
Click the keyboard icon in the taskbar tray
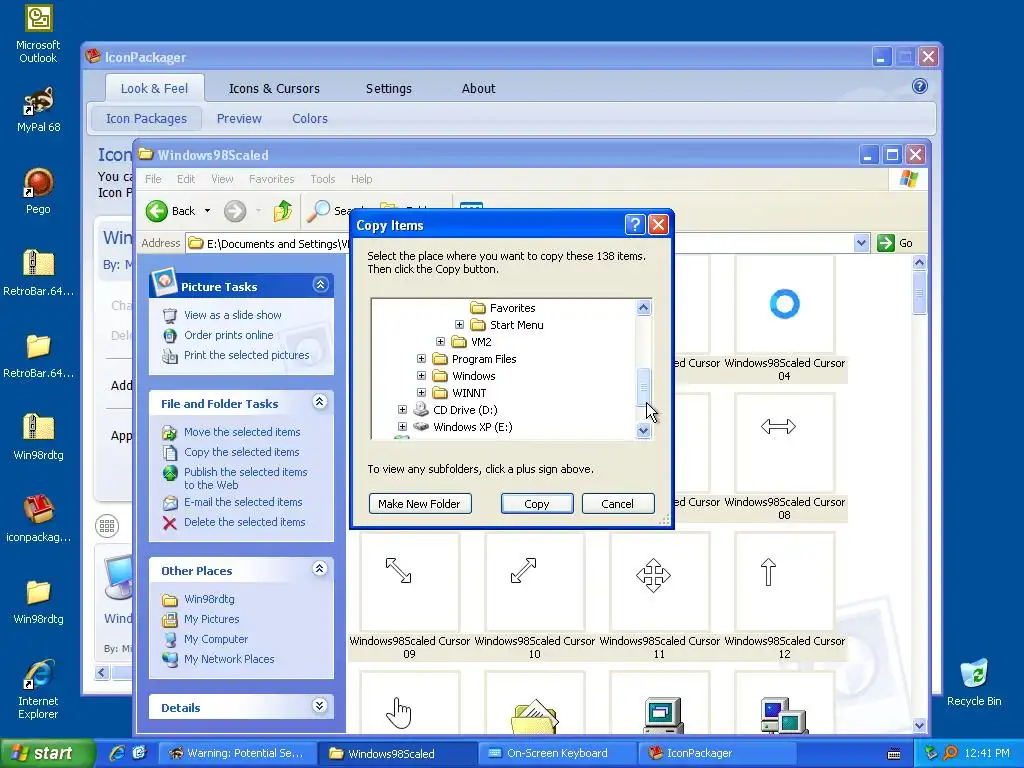coord(894,754)
